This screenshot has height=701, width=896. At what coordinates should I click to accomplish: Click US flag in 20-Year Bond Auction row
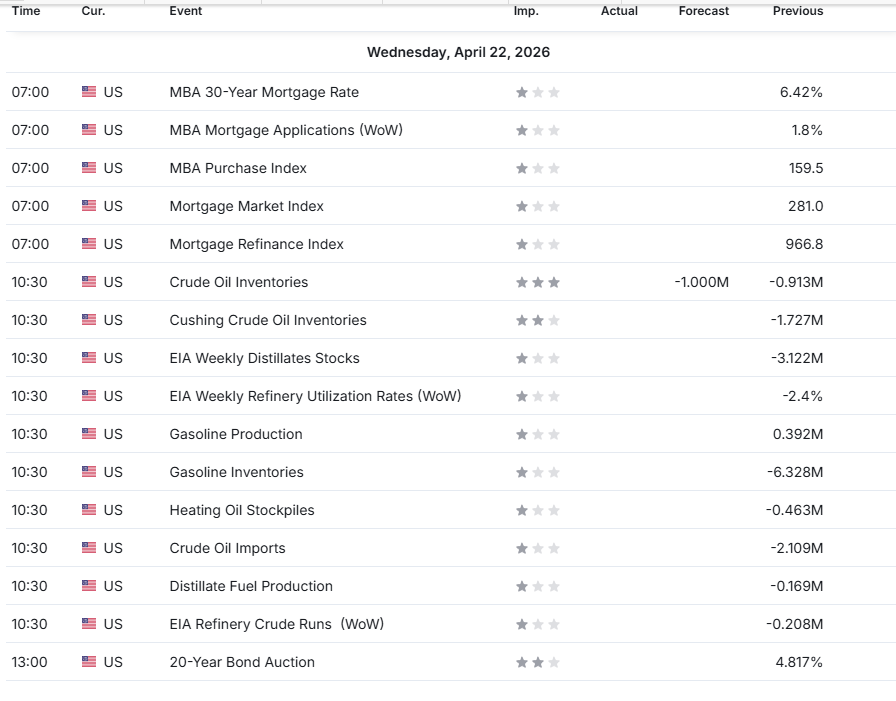[89, 662]
